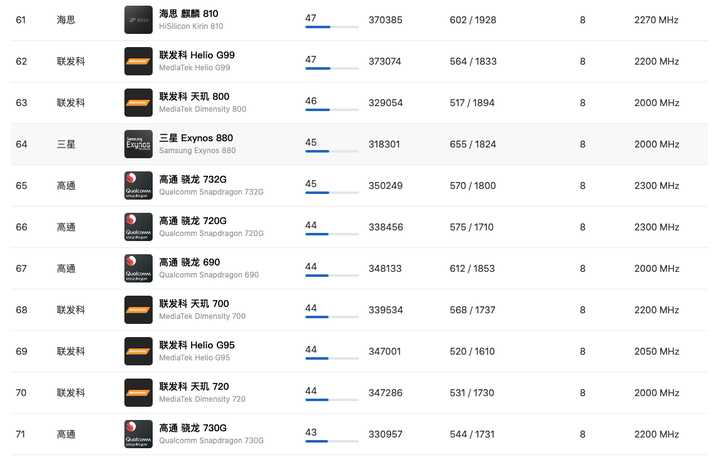
Task: Click the Kirin 810 score bar
Action: (331, 27)
